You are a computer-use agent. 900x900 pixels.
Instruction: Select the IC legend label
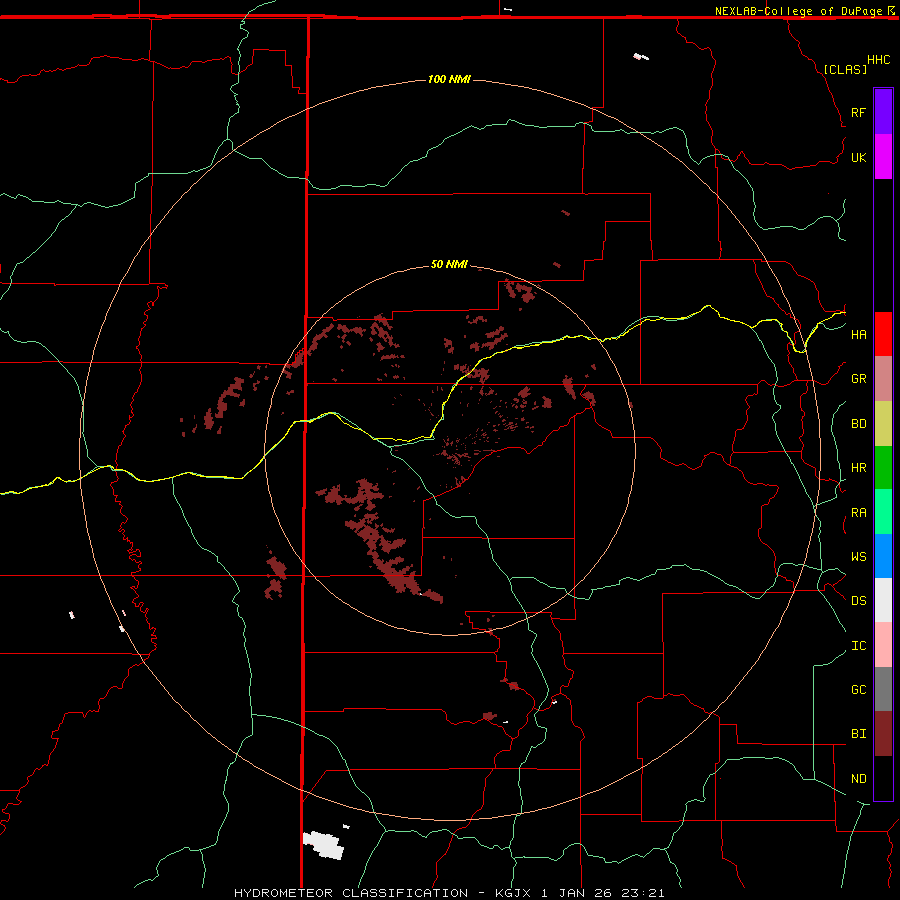pyautogui.click(x=858, y=646)
